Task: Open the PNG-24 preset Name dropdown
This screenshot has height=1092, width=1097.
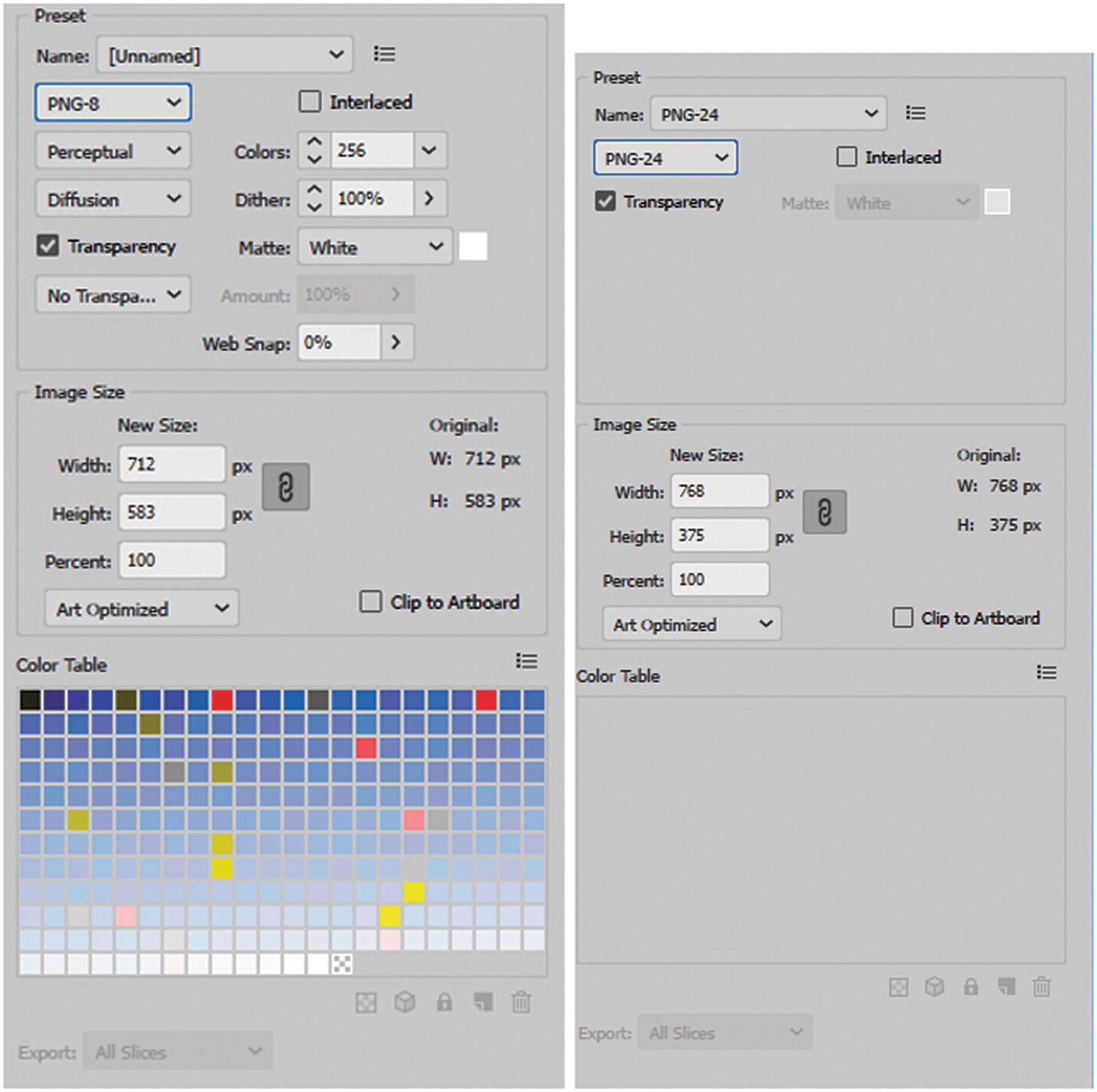Action: click(768, 114)
